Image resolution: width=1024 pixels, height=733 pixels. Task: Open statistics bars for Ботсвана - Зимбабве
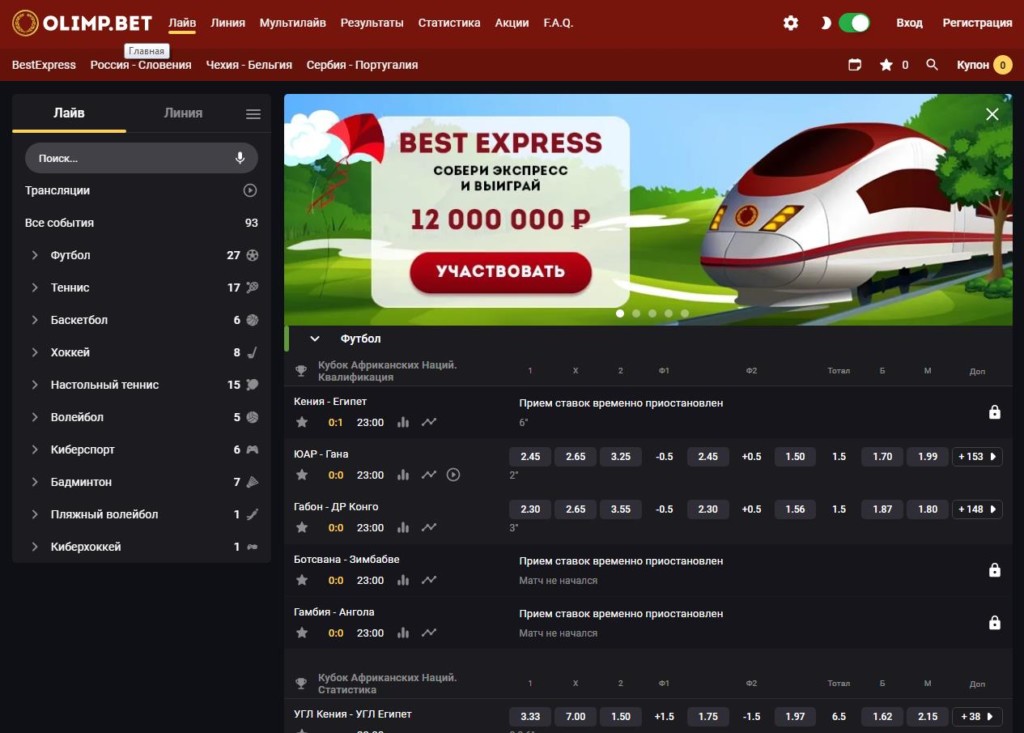click(x=403, y=580)
